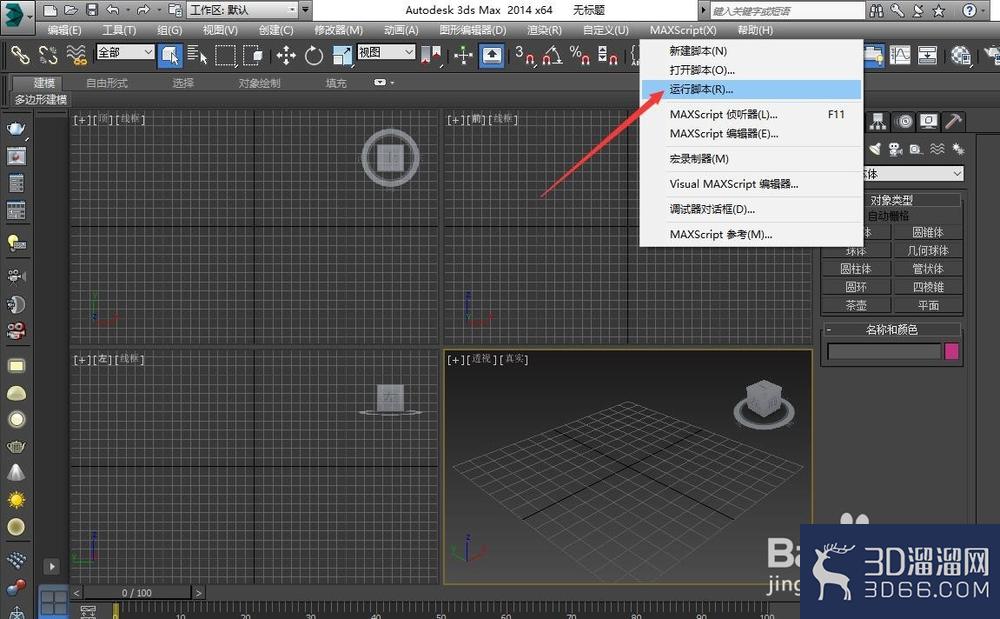
Task: Click the 茶壶 teapot button
Action: 855,305
